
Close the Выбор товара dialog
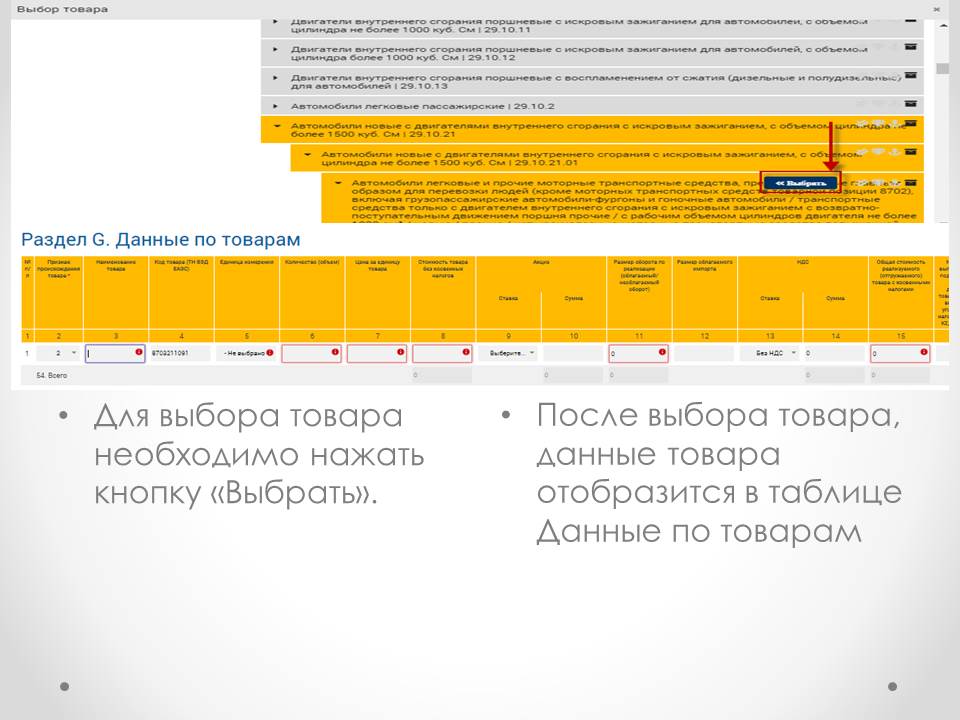tap(936, 8)
